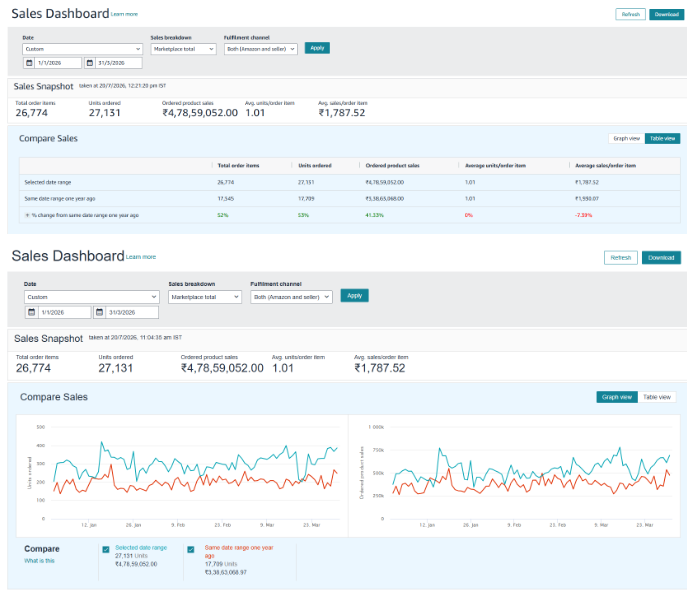
Task: Select Table view tab in top Compare Sales
Action: click(x=662, y=139)
